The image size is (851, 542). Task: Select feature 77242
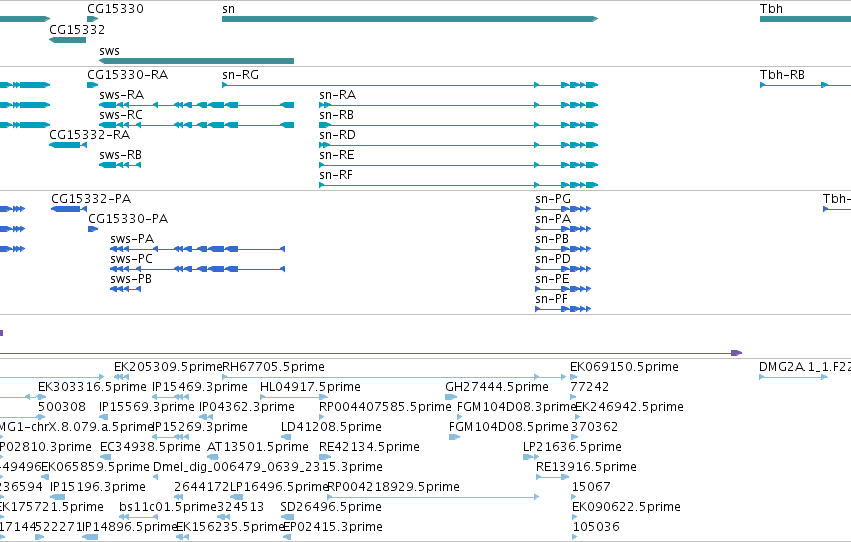[x=573, y=397]
